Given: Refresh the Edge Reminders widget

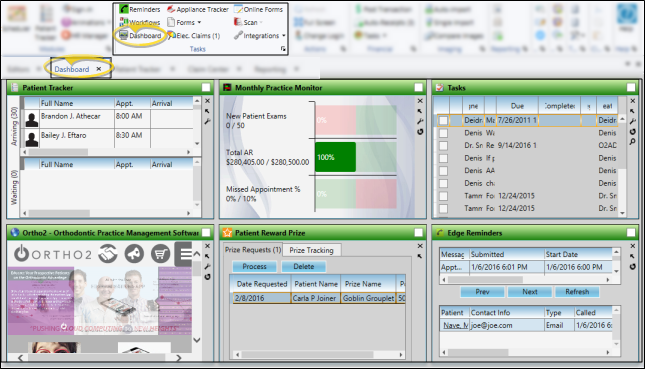Looking at the screenshot, I should (633, 267).
